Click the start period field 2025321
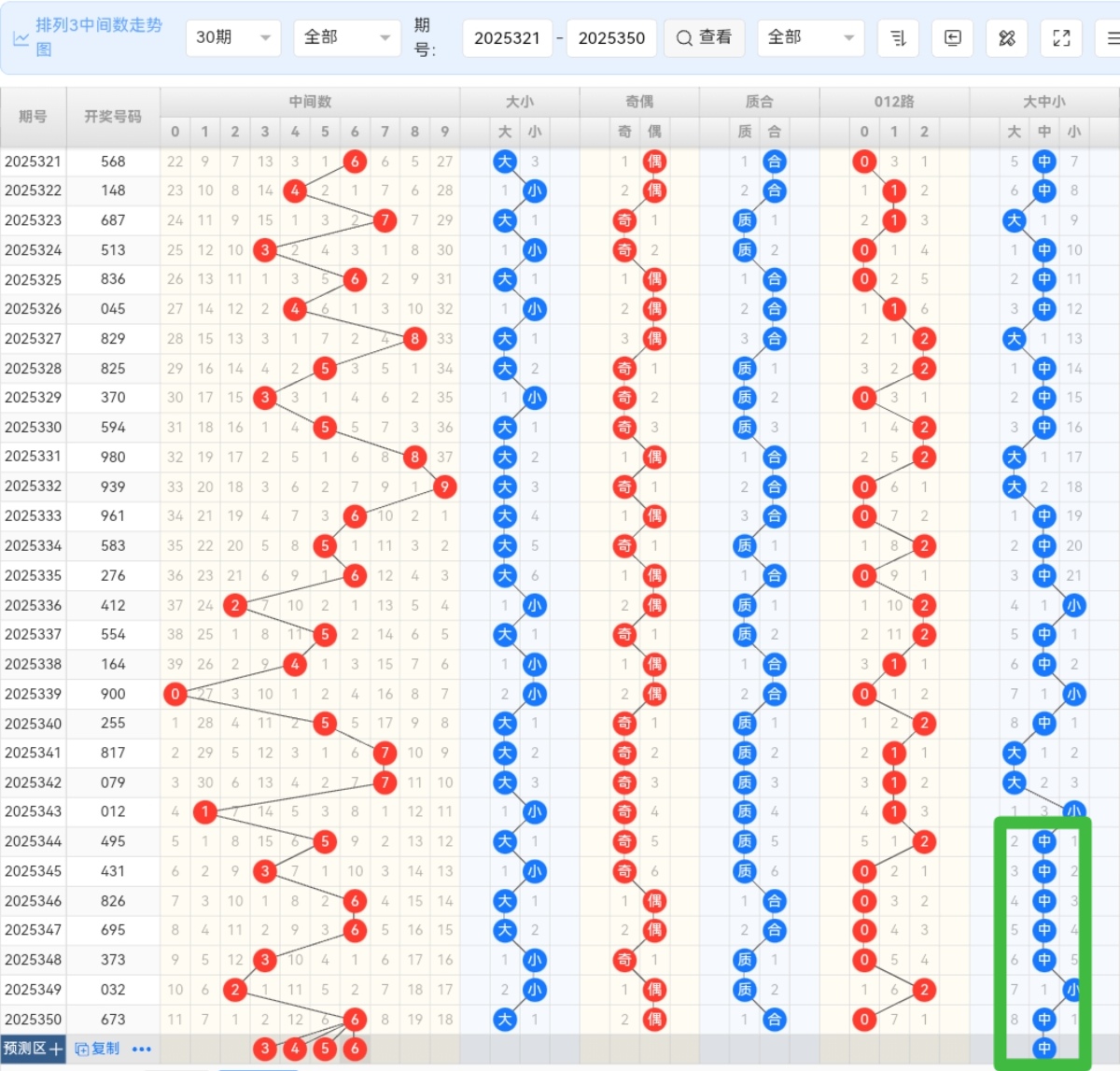 coord(507,38)
